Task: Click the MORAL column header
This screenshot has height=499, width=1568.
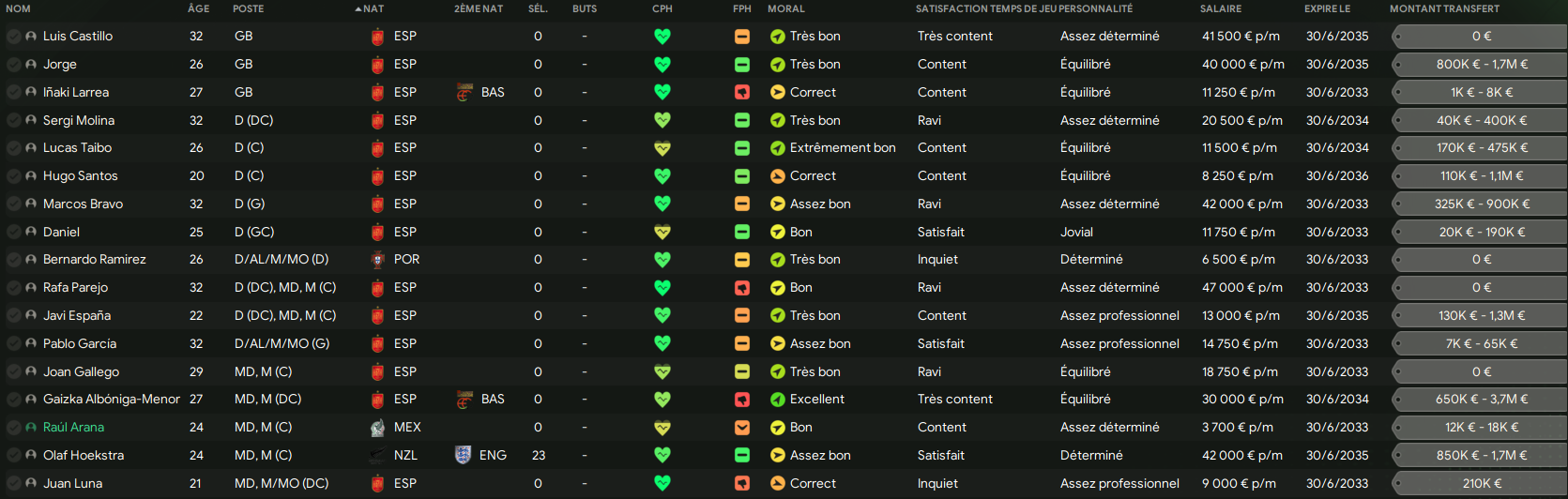Action: pyautogui.click(x=786, y=8)
